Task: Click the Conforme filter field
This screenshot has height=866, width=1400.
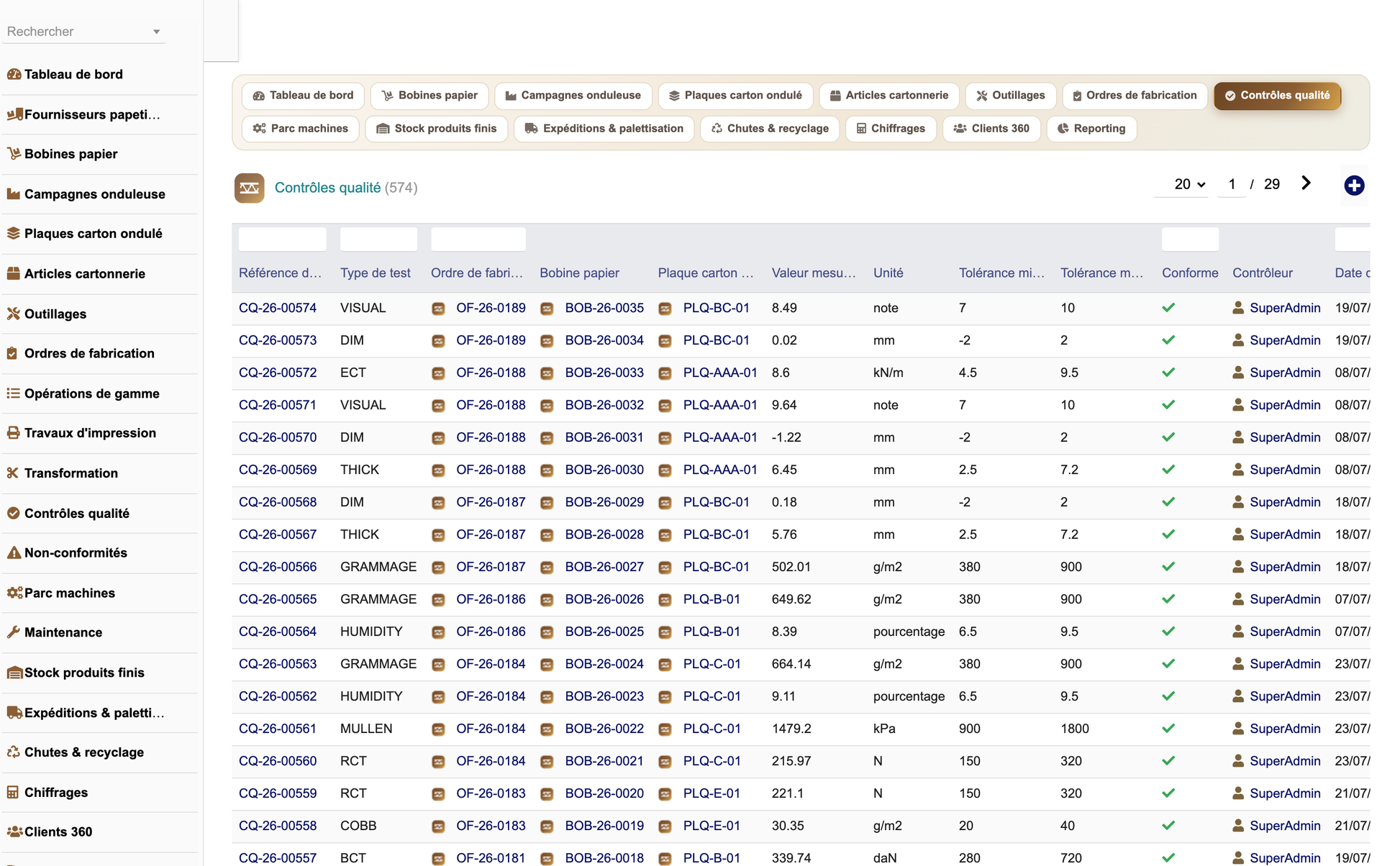Action: click(1190, 239)
